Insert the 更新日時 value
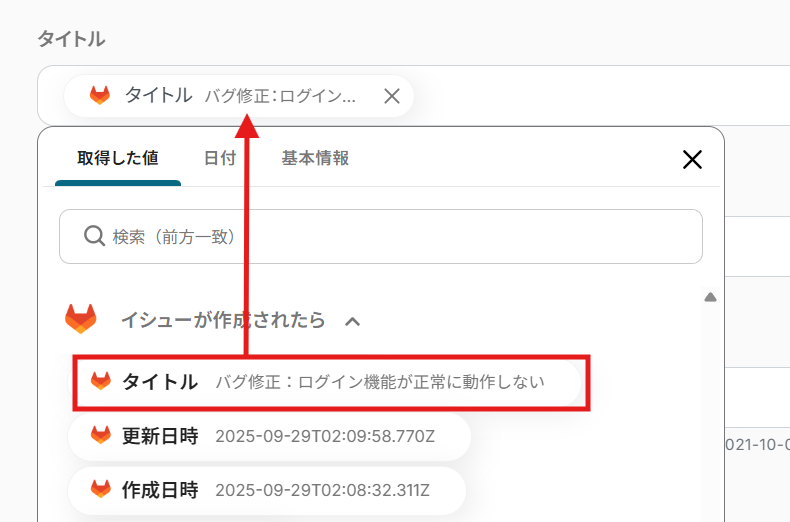This screenshot has height=522, width=790. pos(268,436)
